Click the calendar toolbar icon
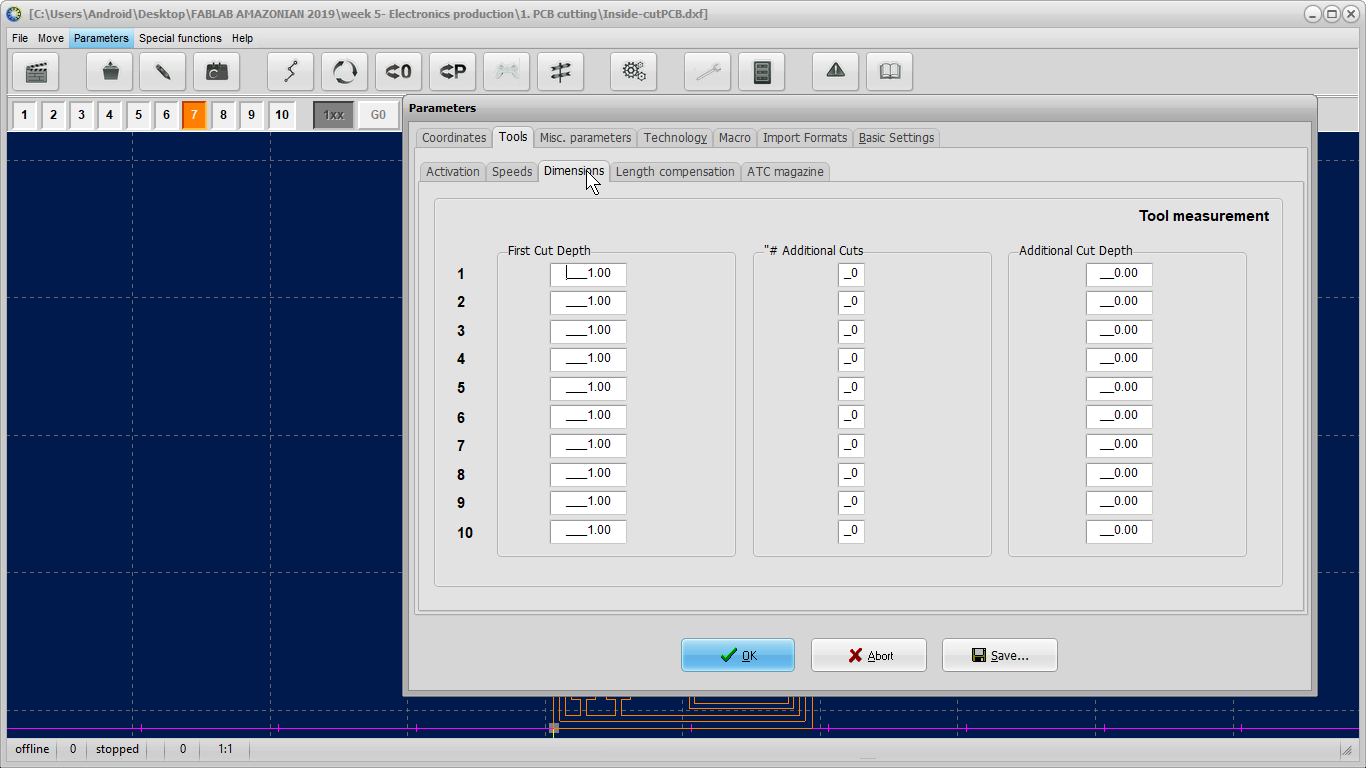1366x768 pixels. click(217, 72)
